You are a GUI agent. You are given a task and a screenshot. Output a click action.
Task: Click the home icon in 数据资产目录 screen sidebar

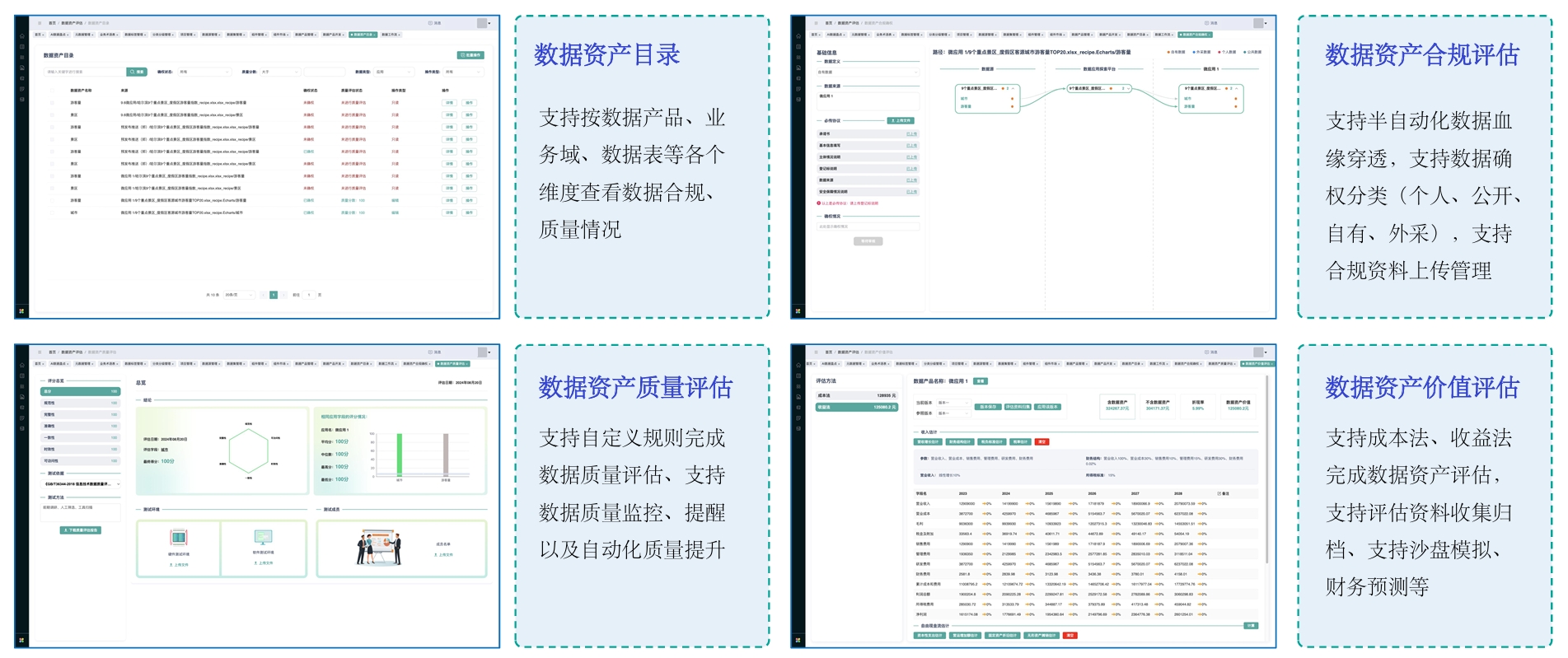[x=22, y=35]
